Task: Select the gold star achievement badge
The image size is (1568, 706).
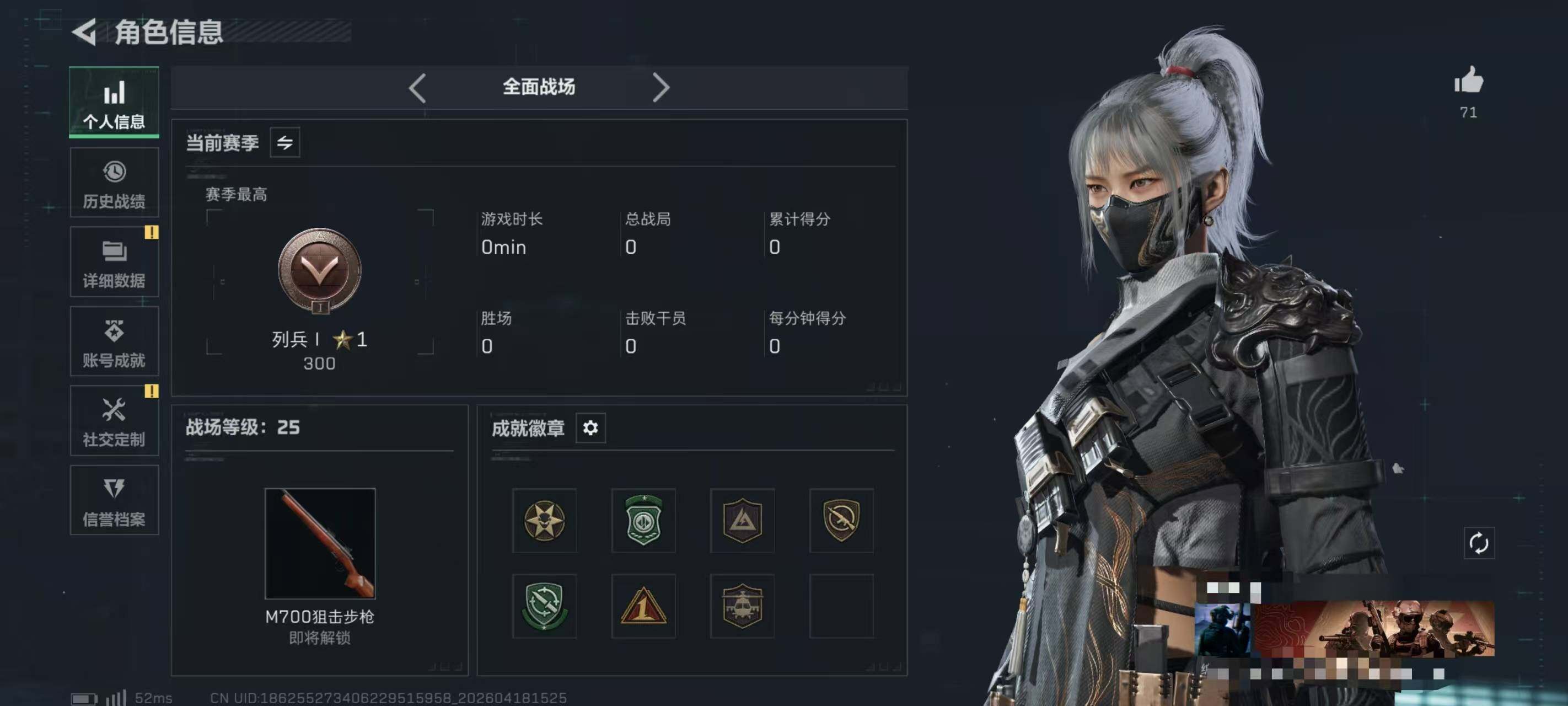Action: [x=544, y=521]
